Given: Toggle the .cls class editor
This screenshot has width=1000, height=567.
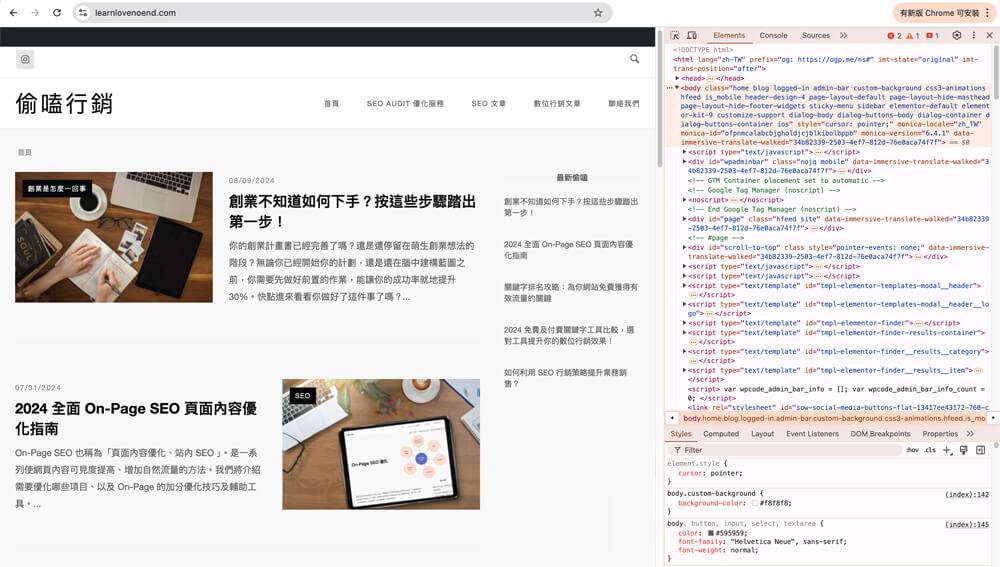Looking at the screenshot, I should (930, 450).
